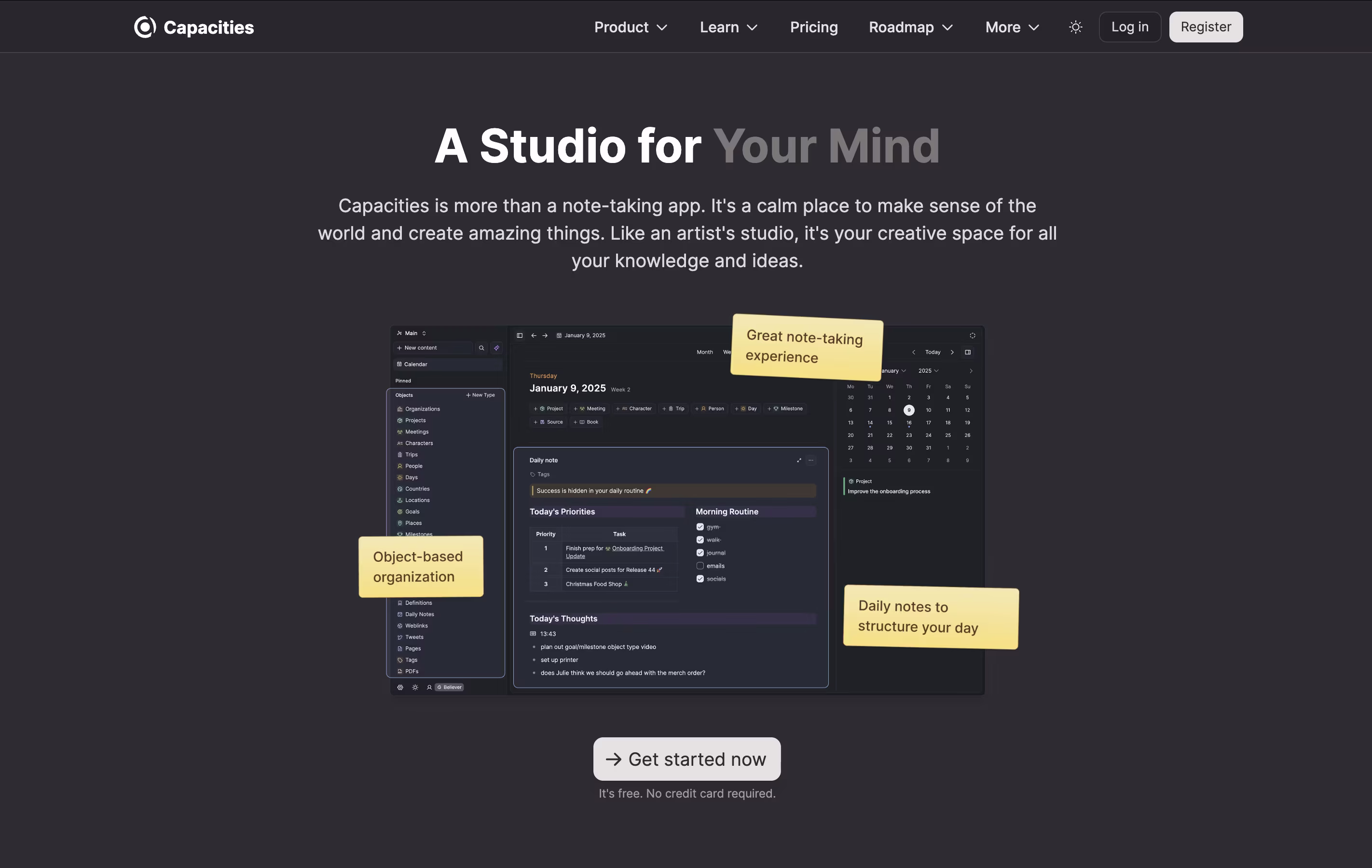This screenshot has width=1372, height=868.
Task: Click the Milestone chip under the date
Action: (x=785, y=409)
